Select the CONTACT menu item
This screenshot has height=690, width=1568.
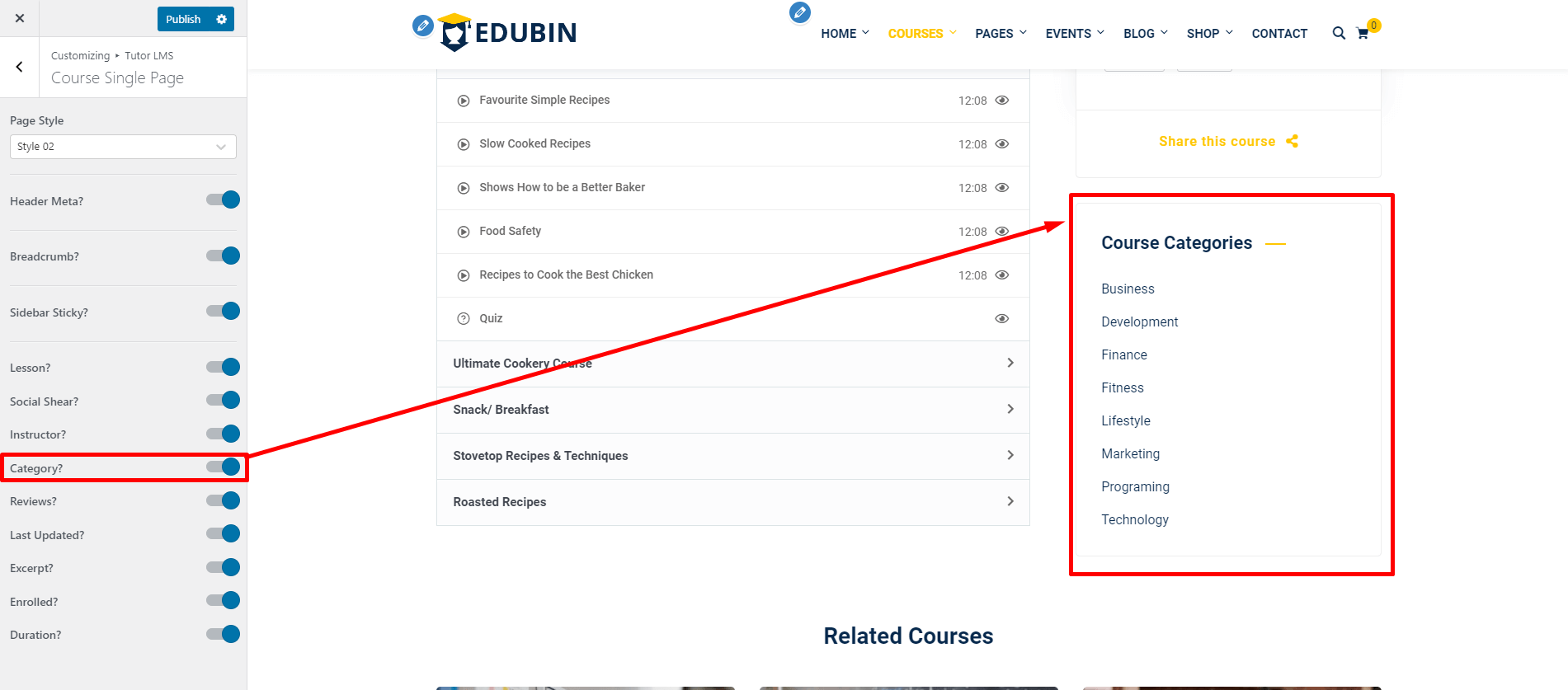[1278, 34]
